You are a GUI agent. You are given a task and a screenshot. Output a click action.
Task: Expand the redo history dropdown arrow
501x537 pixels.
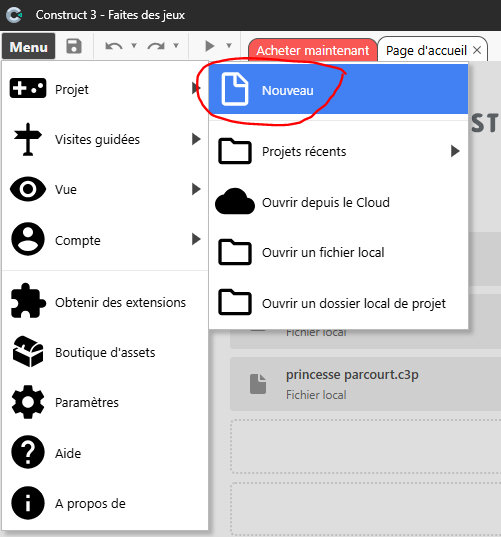[x=176, y=46]
